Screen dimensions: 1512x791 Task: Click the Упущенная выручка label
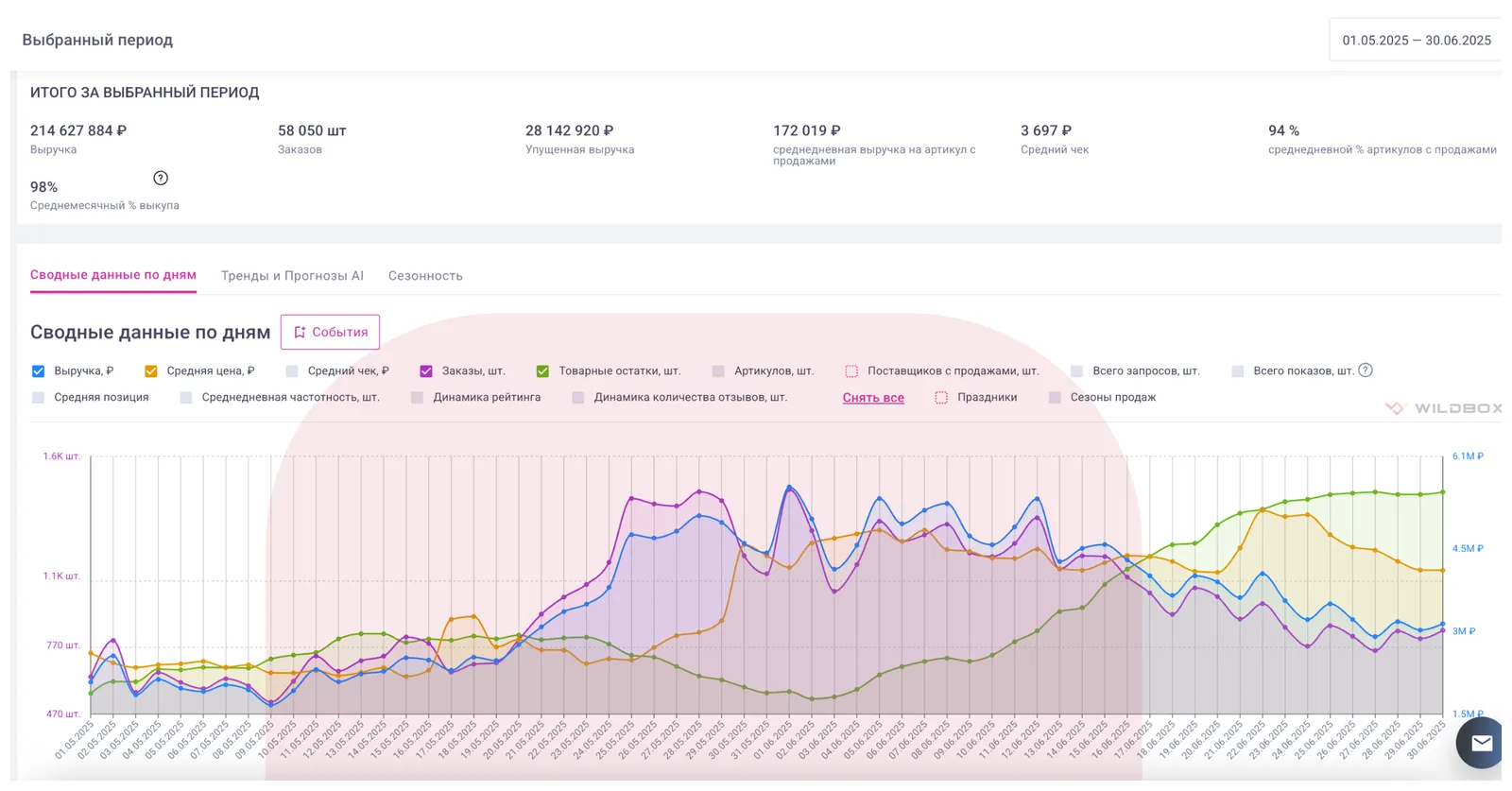coord(580,149)
